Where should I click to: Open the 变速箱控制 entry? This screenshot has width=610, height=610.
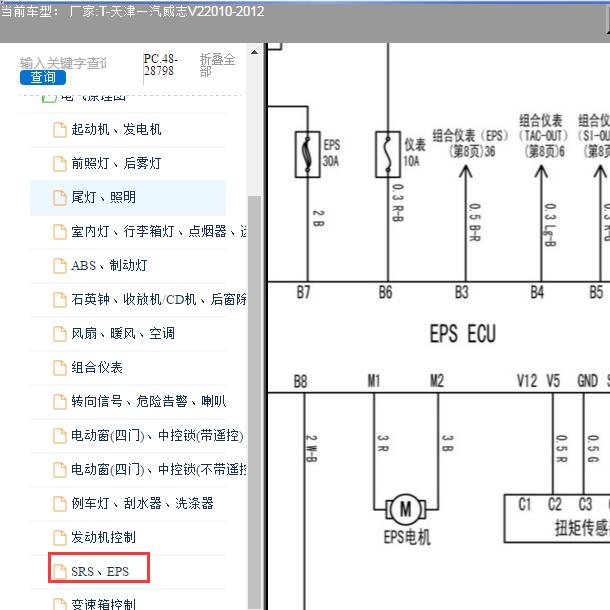click(x=103, y=604)
